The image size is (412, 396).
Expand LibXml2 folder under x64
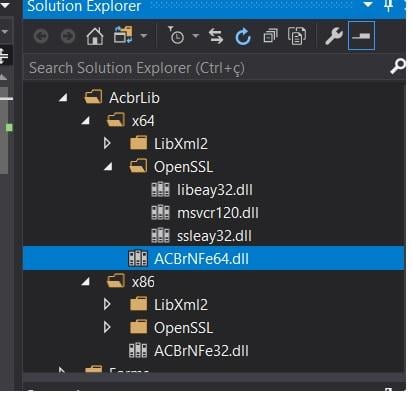[x=107, y=143]
